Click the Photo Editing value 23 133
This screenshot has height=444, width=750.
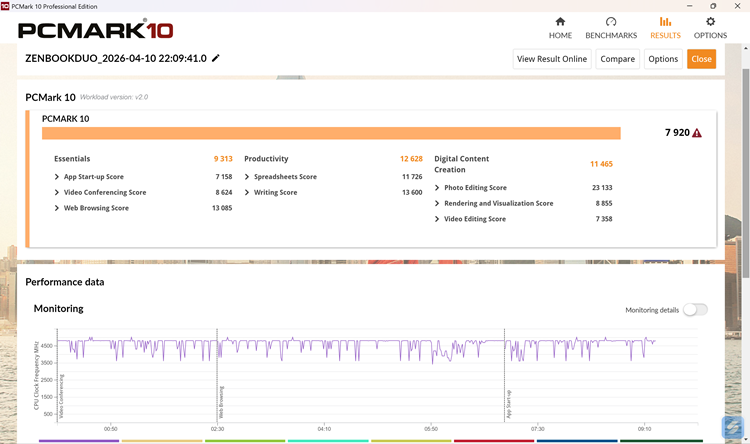point(602,188)
